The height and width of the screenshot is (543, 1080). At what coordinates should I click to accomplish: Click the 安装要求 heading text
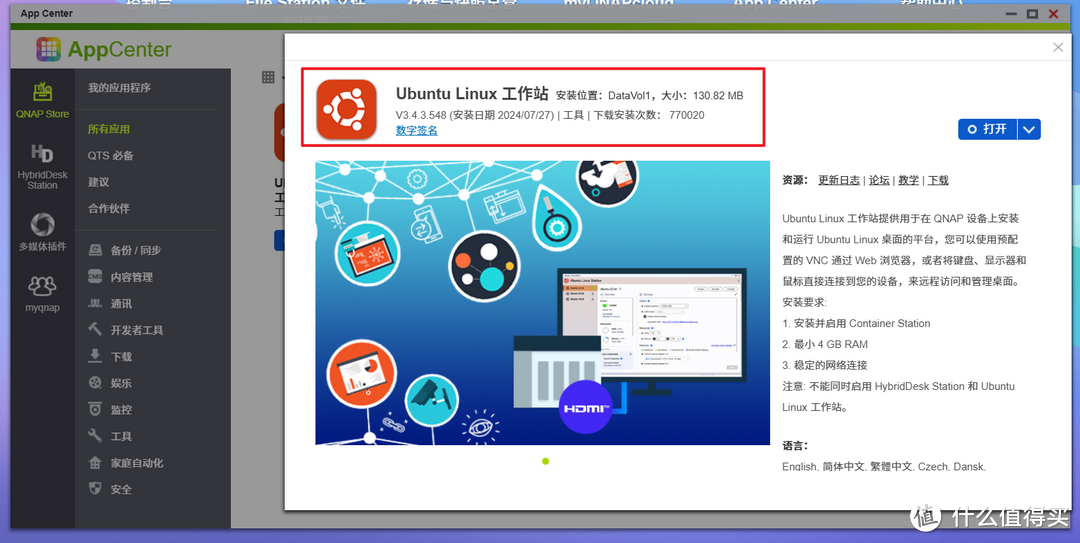(x=804, y=302)
